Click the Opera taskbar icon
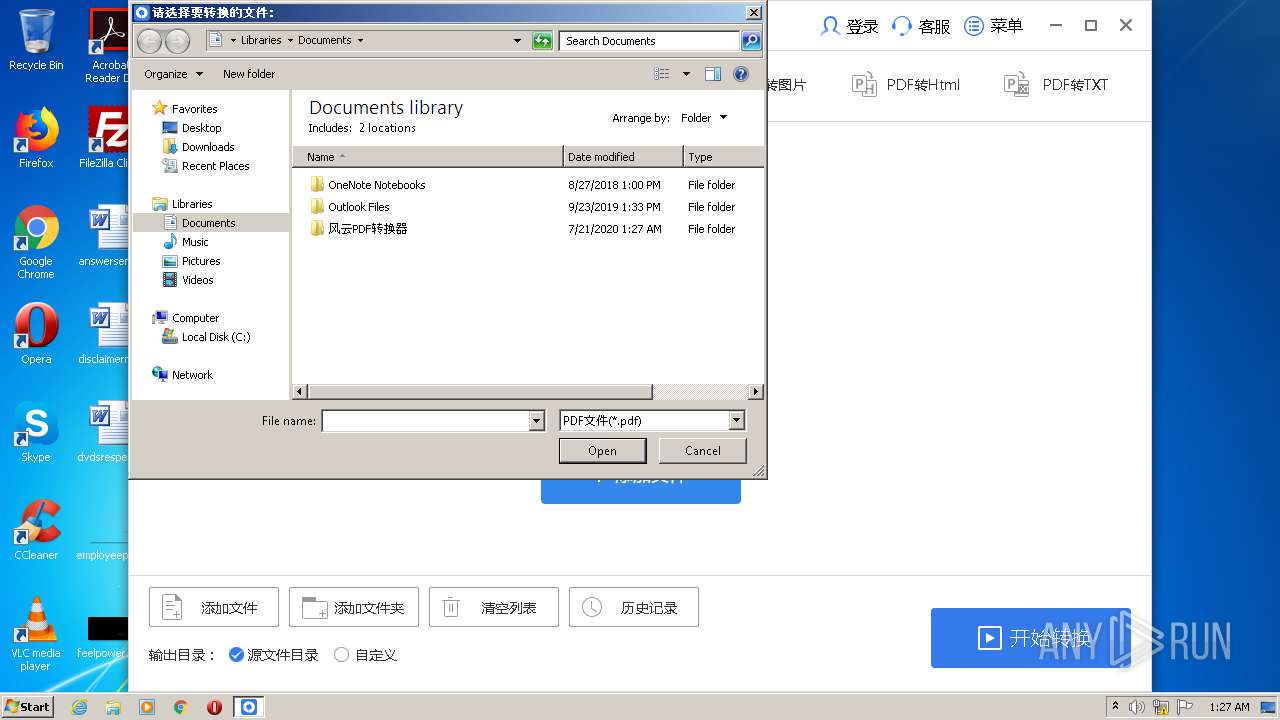This screenshot has height=720, width=1280. [214, 707]
